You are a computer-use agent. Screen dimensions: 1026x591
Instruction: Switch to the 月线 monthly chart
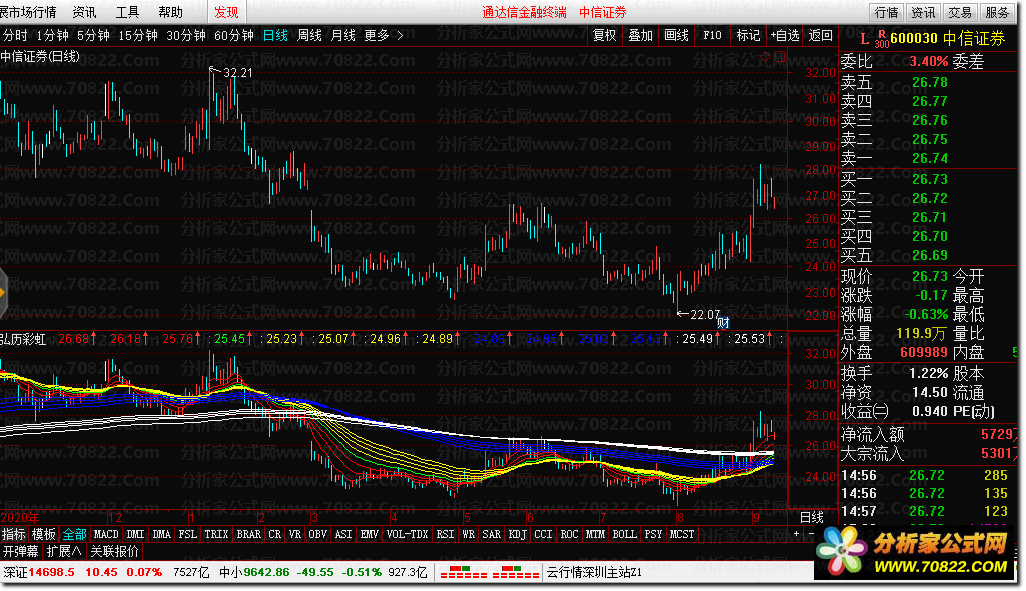pyautogui.click(x=343, y=35)
